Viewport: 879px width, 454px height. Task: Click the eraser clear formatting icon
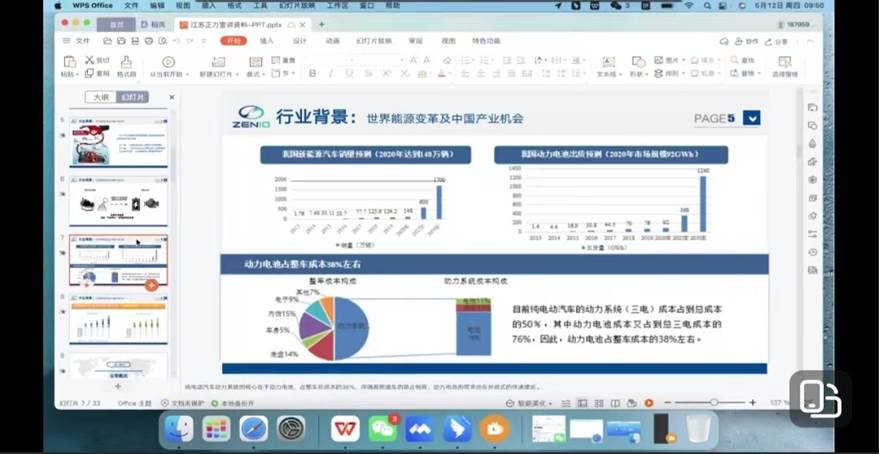coord(447,60)
